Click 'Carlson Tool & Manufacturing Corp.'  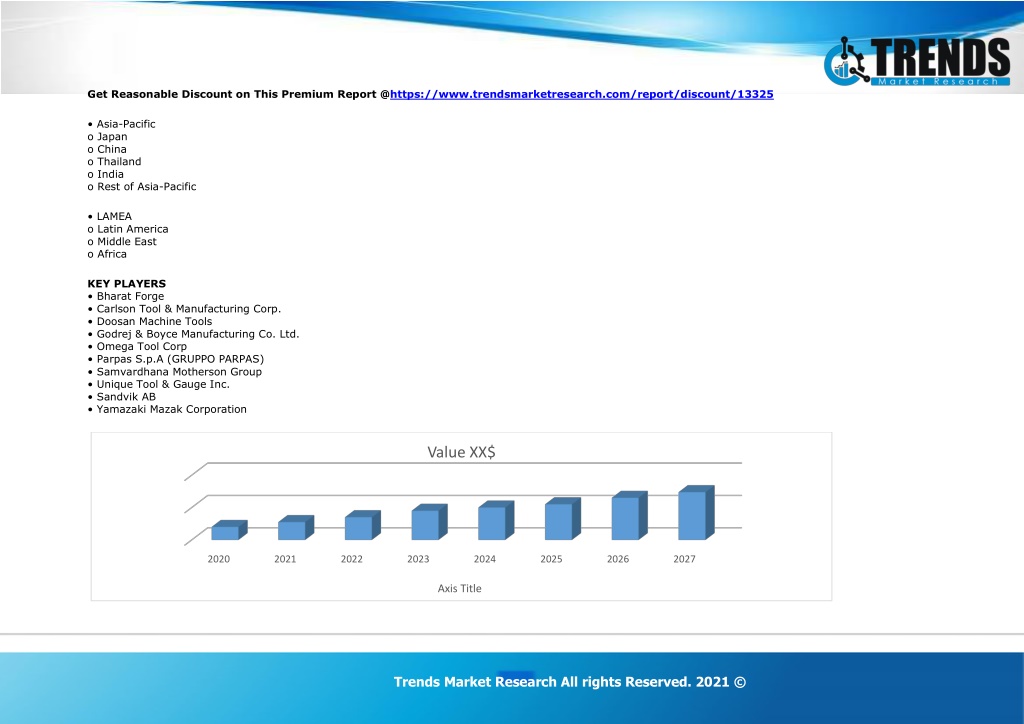pyautogui.click(x=189, y=309)
